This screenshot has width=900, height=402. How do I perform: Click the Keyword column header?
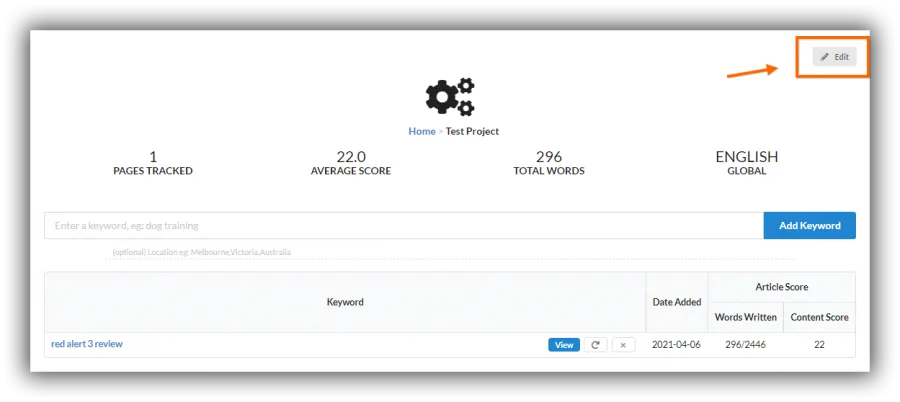pyautogui.click(x=345, y=302)
